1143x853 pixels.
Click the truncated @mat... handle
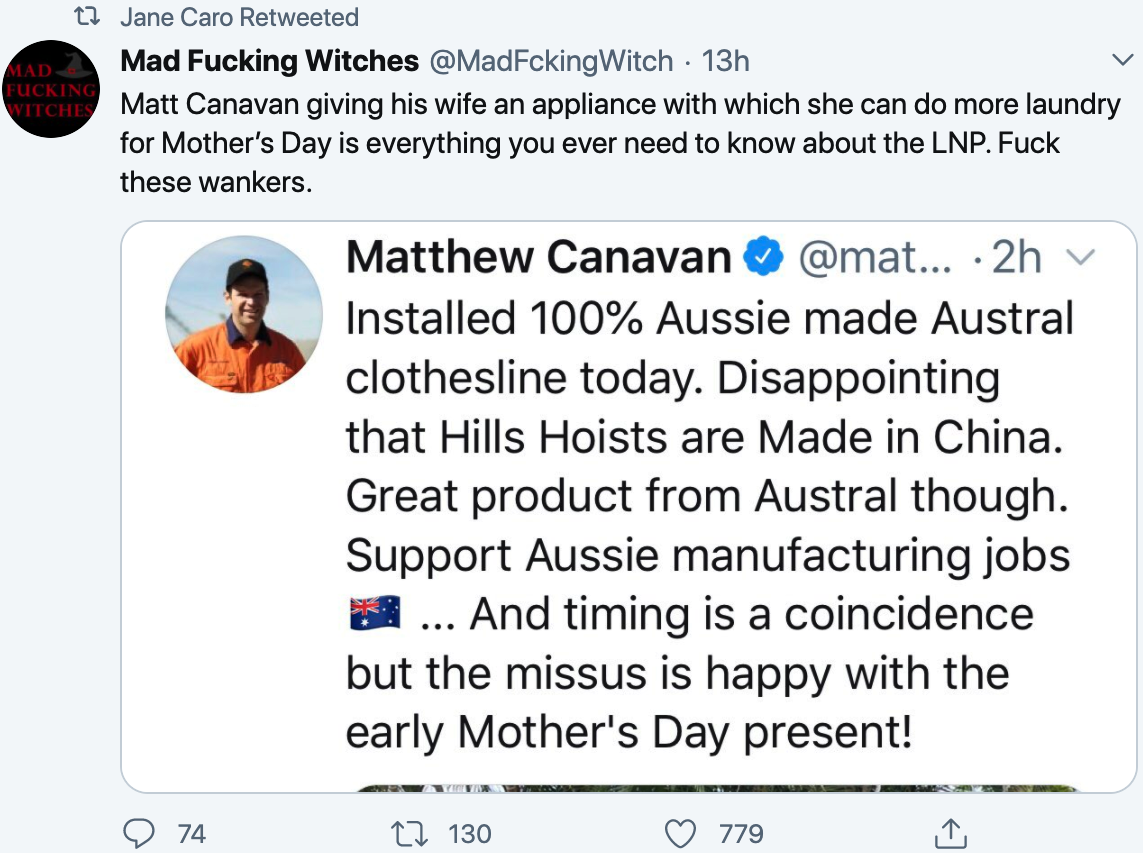pyautogui.click(x=875, y=259)
